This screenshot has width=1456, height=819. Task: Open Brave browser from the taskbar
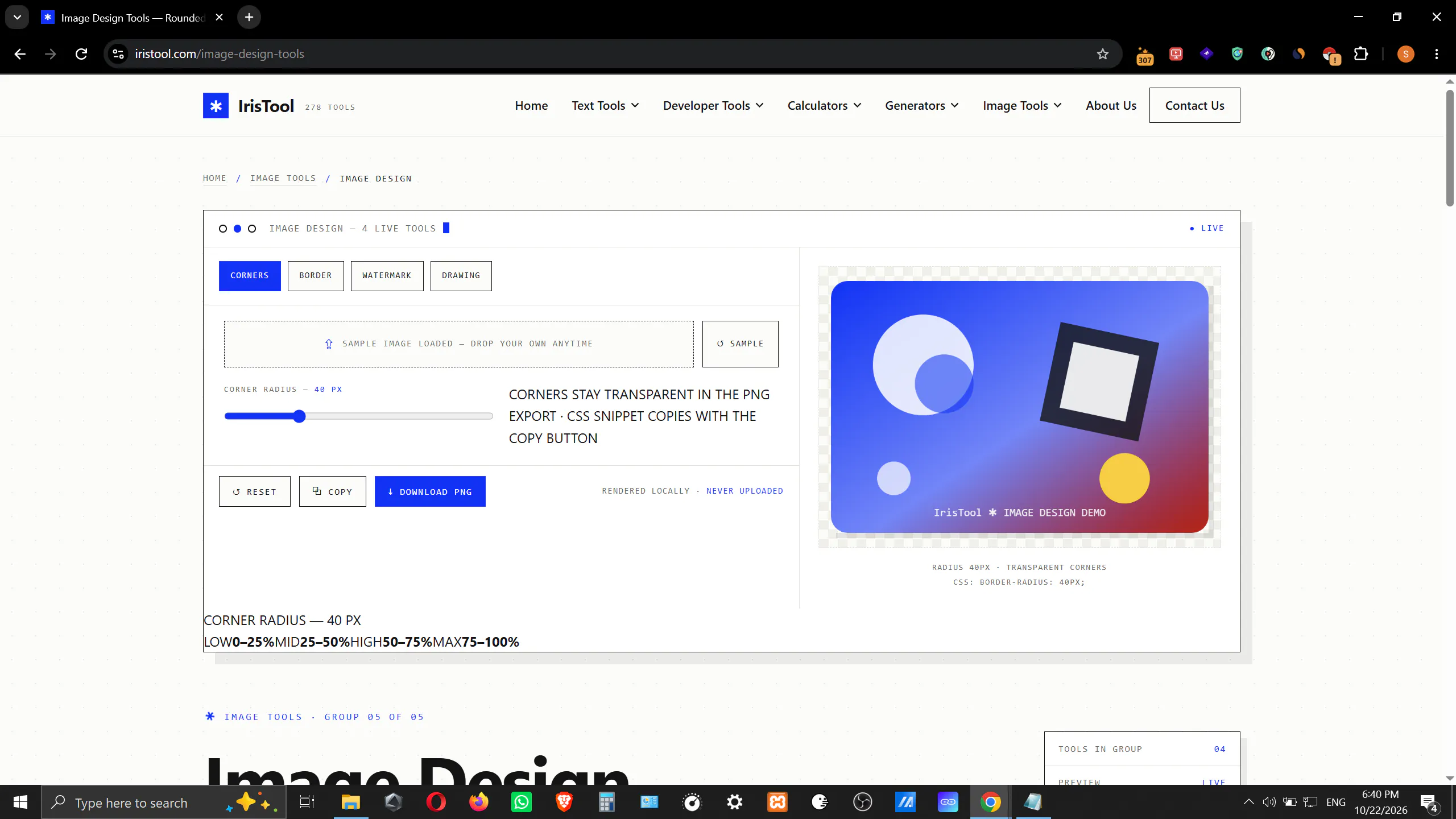564,803
